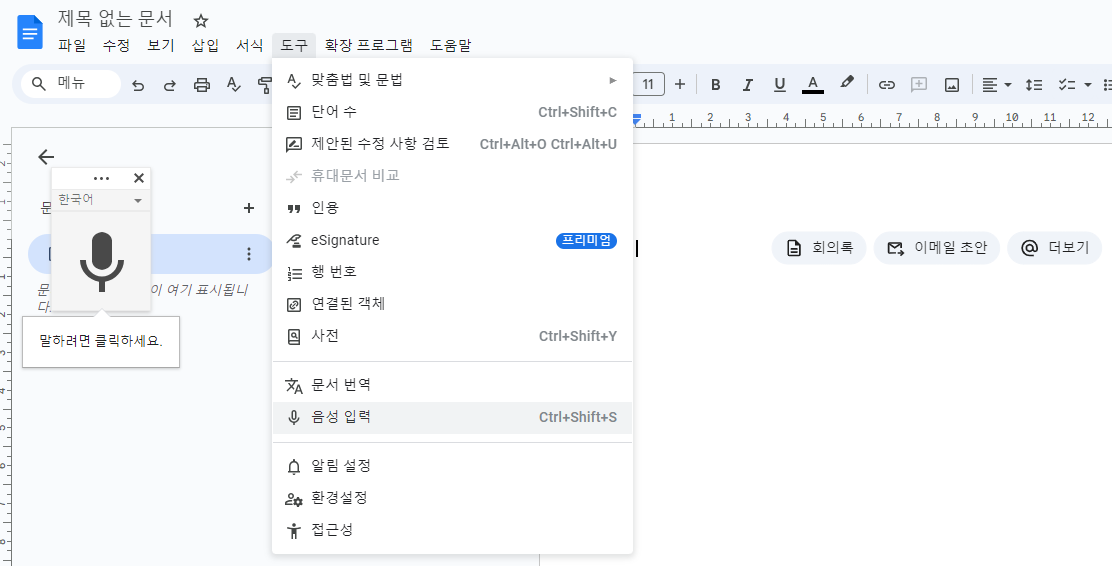
Task: Open the 확장 프로그램 menu
Action: (368, 45)
